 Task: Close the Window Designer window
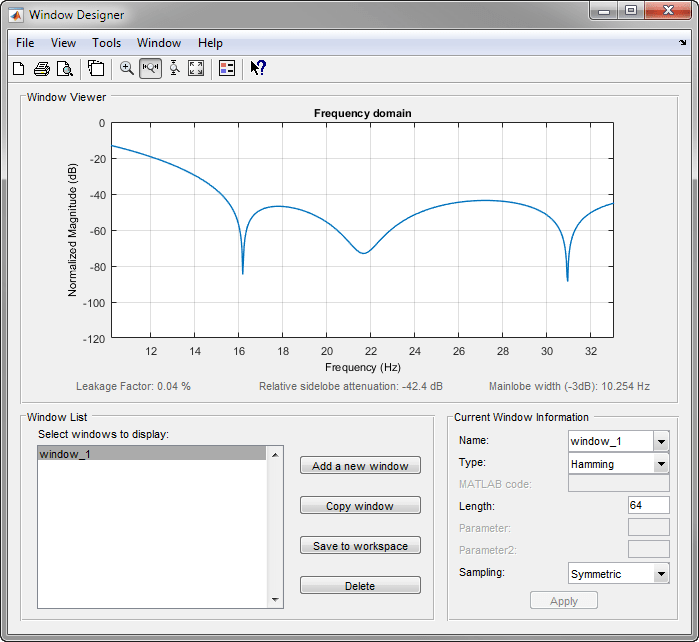point(668,11)
